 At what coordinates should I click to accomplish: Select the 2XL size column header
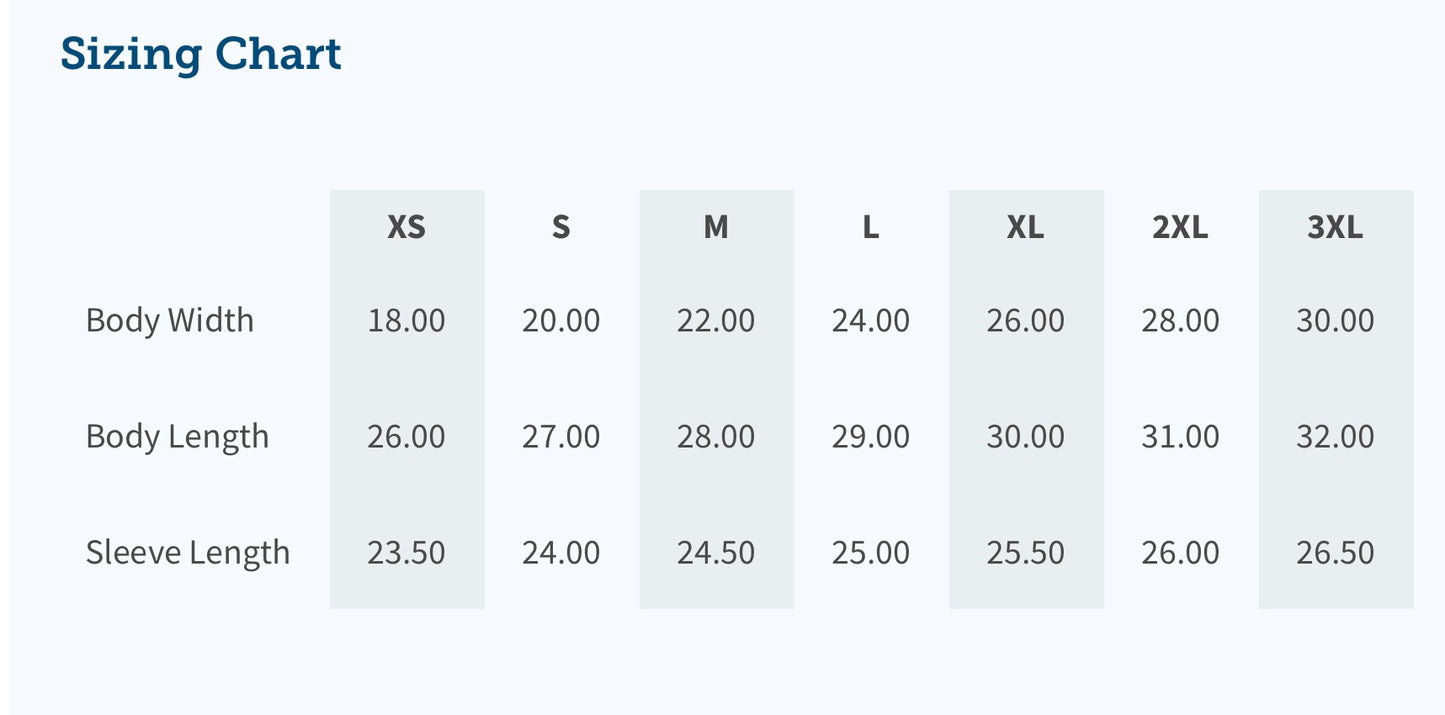click(1180, 228)
